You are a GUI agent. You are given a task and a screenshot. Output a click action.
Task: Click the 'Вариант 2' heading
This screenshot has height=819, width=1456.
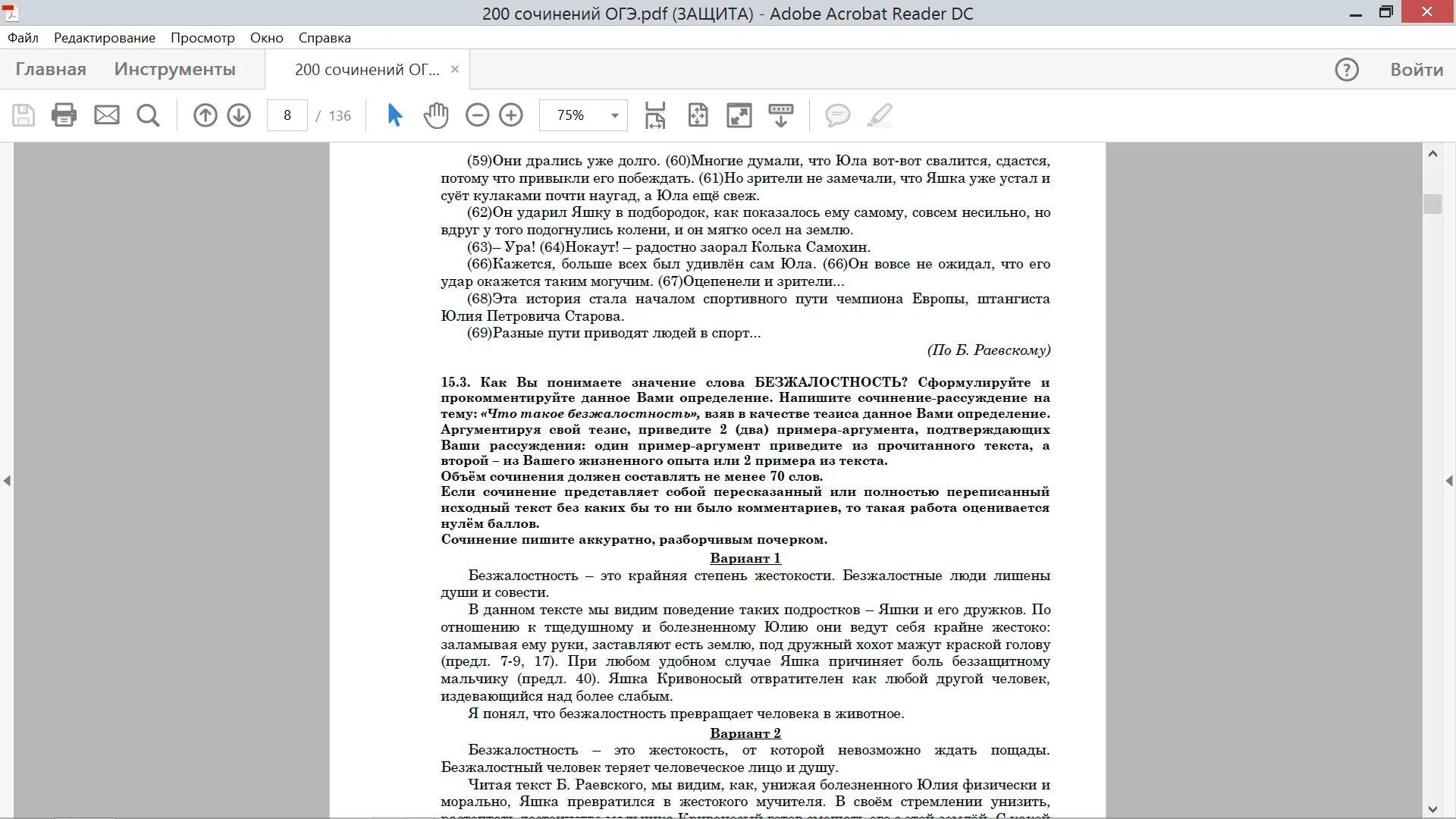click(x=745, y=733)
